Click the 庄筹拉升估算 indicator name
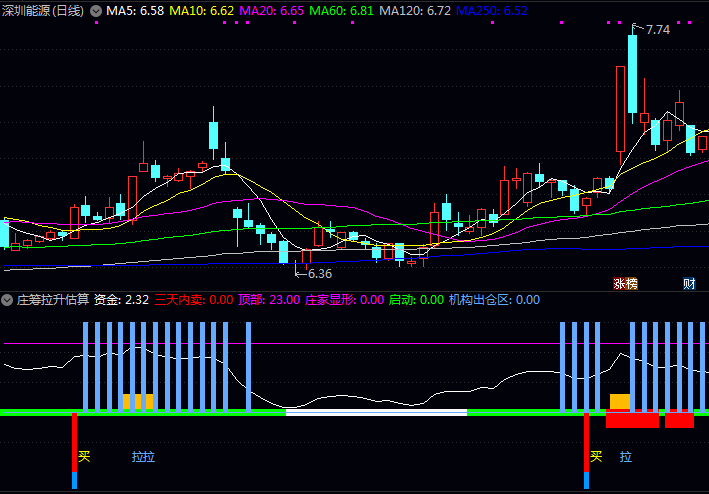 [x=53, y=299]
